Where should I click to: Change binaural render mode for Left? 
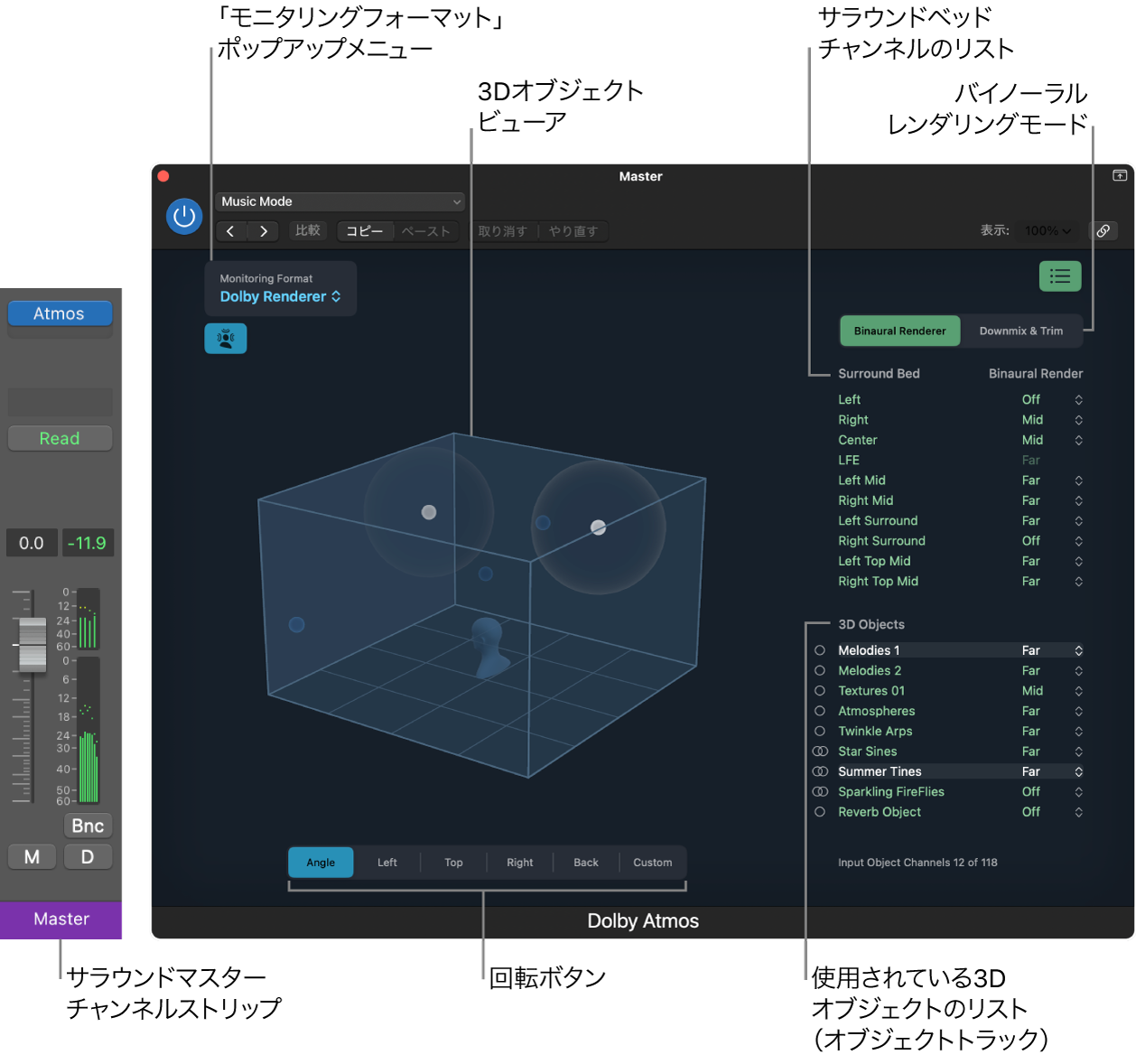(1052, 399)
